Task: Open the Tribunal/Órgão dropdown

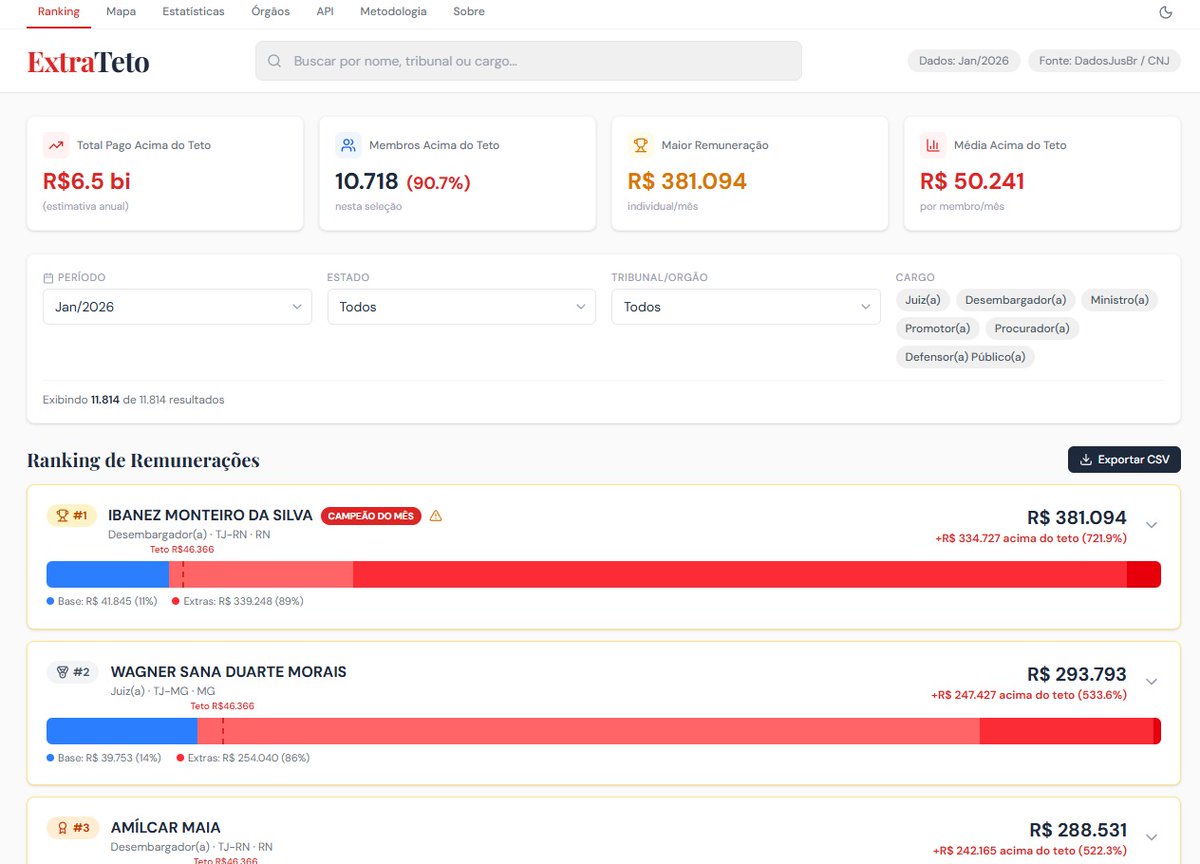Action: (x=746, y=307)
